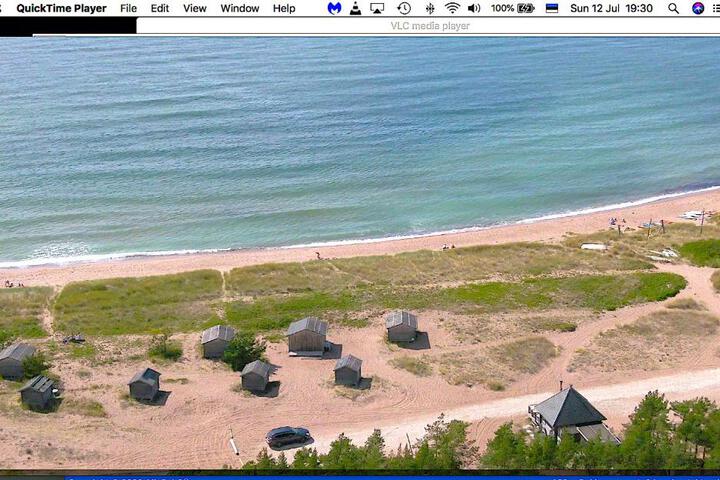Open the Wi-Fi network menu
720x480 pixels.
point(452,8)
